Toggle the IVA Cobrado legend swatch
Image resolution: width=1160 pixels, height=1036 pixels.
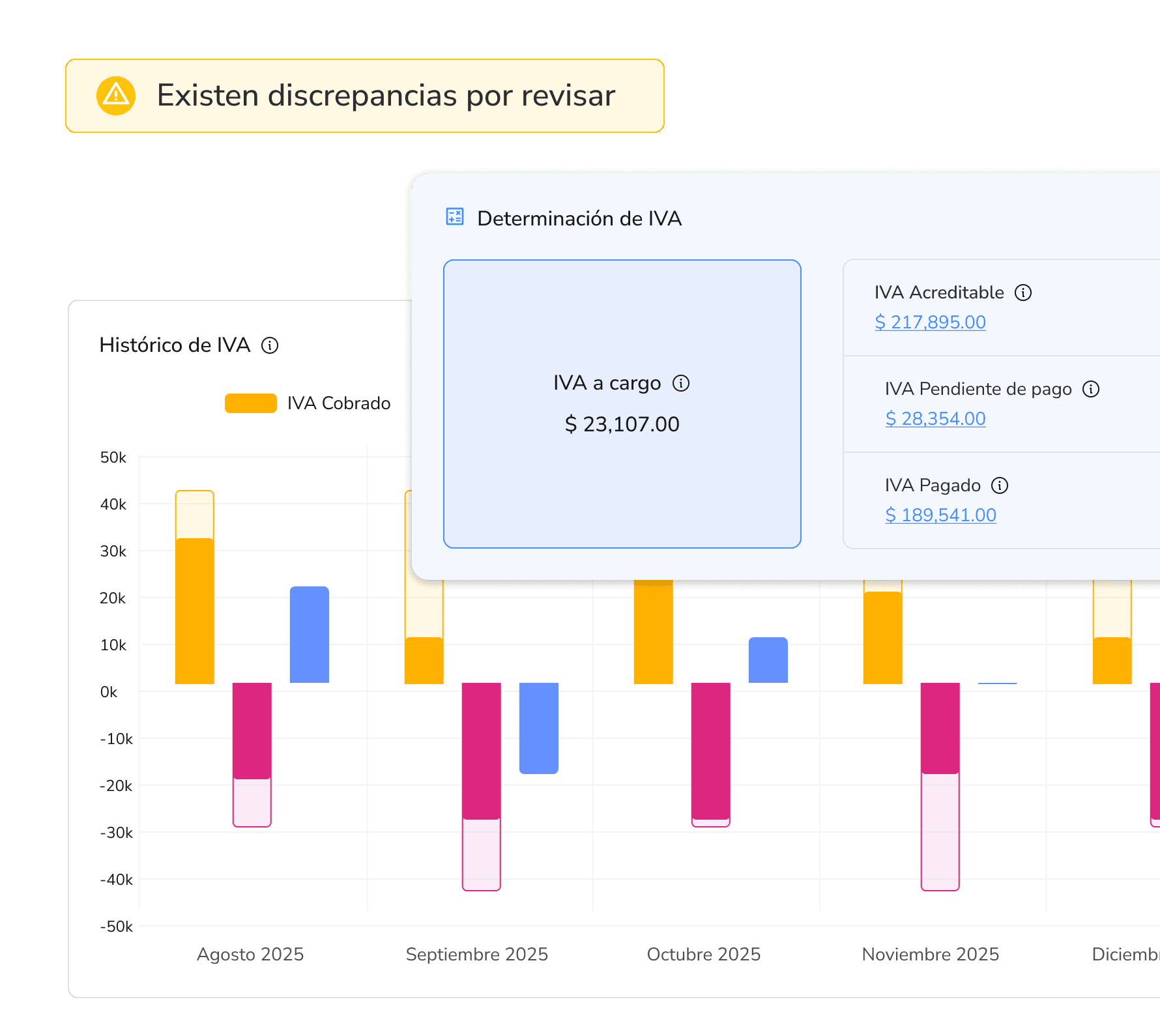pos(251,403)
